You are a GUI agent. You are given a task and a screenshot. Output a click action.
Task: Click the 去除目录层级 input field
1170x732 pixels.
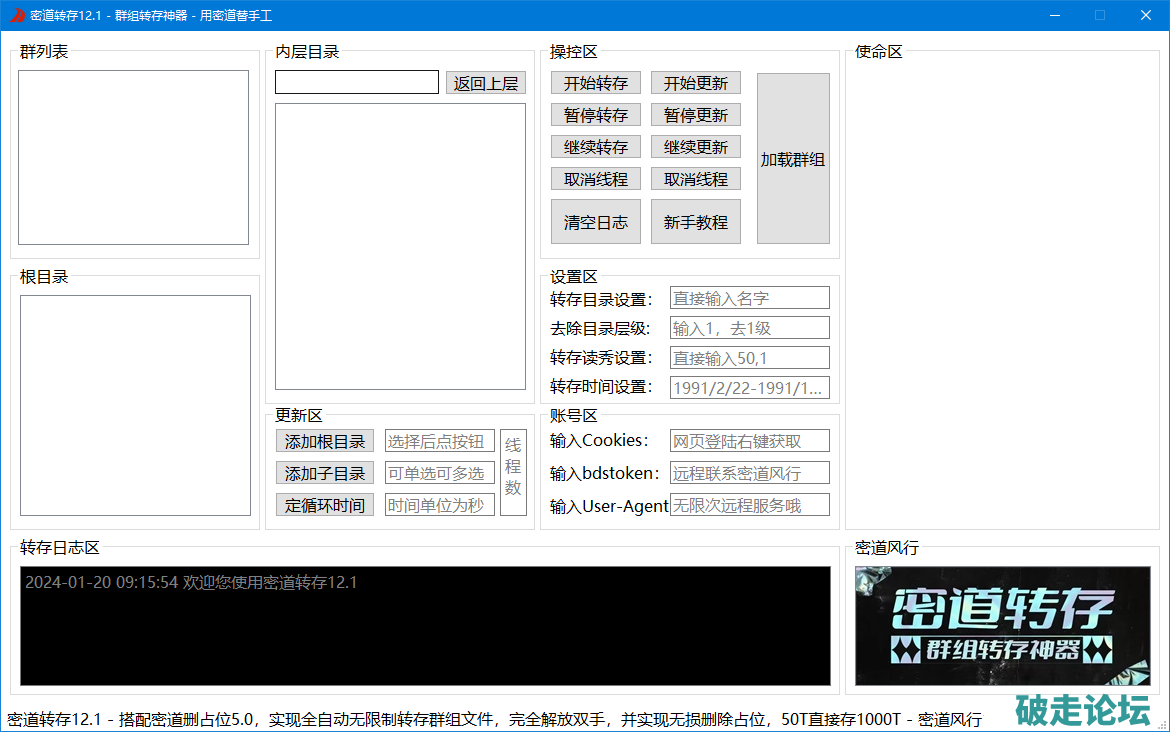749,328
